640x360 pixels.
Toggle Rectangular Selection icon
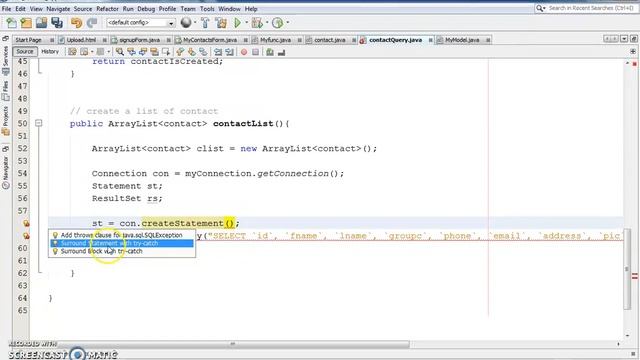click(166, 52)
